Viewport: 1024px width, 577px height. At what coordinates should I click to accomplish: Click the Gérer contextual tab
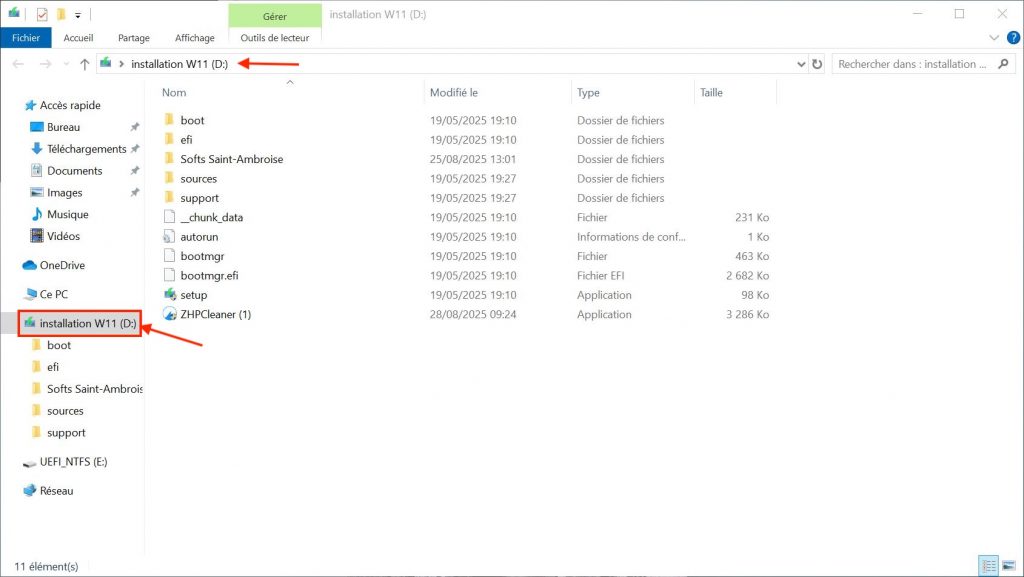pos(275,16)
